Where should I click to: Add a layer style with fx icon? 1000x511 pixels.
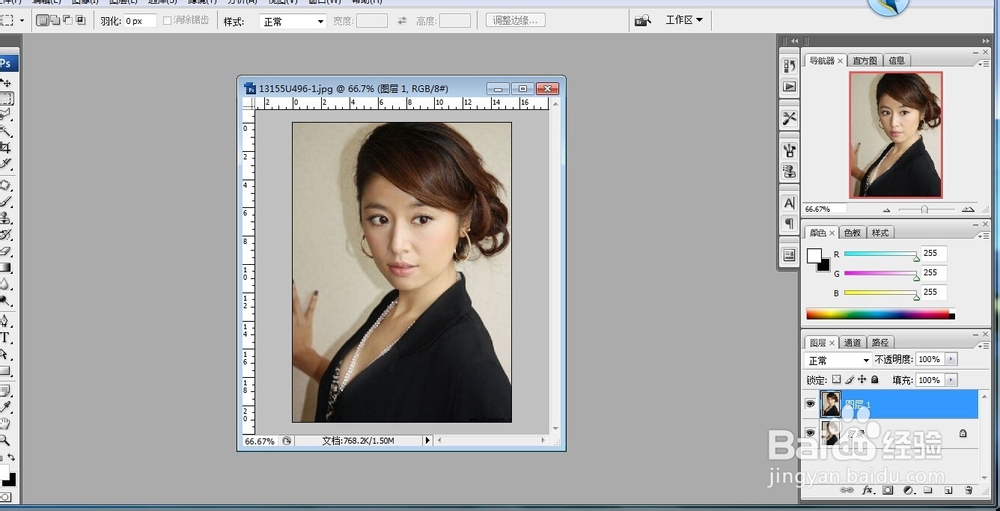[x=867, y=490]
